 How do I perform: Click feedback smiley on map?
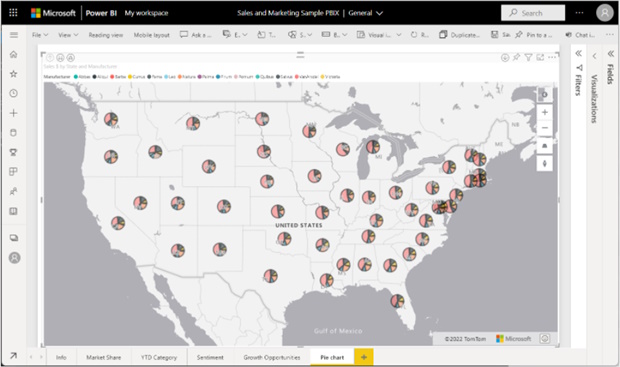(545, 339)
